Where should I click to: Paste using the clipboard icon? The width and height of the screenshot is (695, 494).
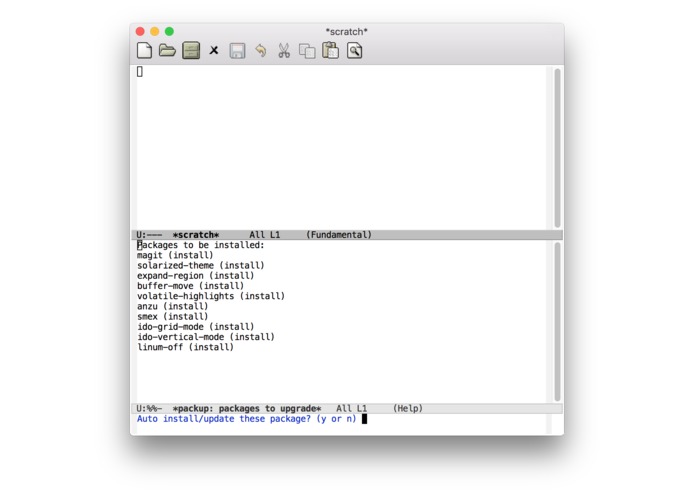331,50
